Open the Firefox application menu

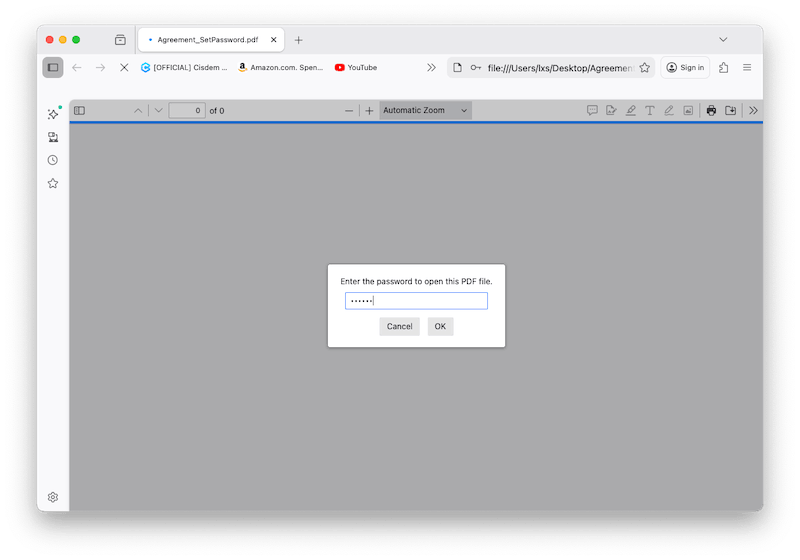(x=747, y=67)
